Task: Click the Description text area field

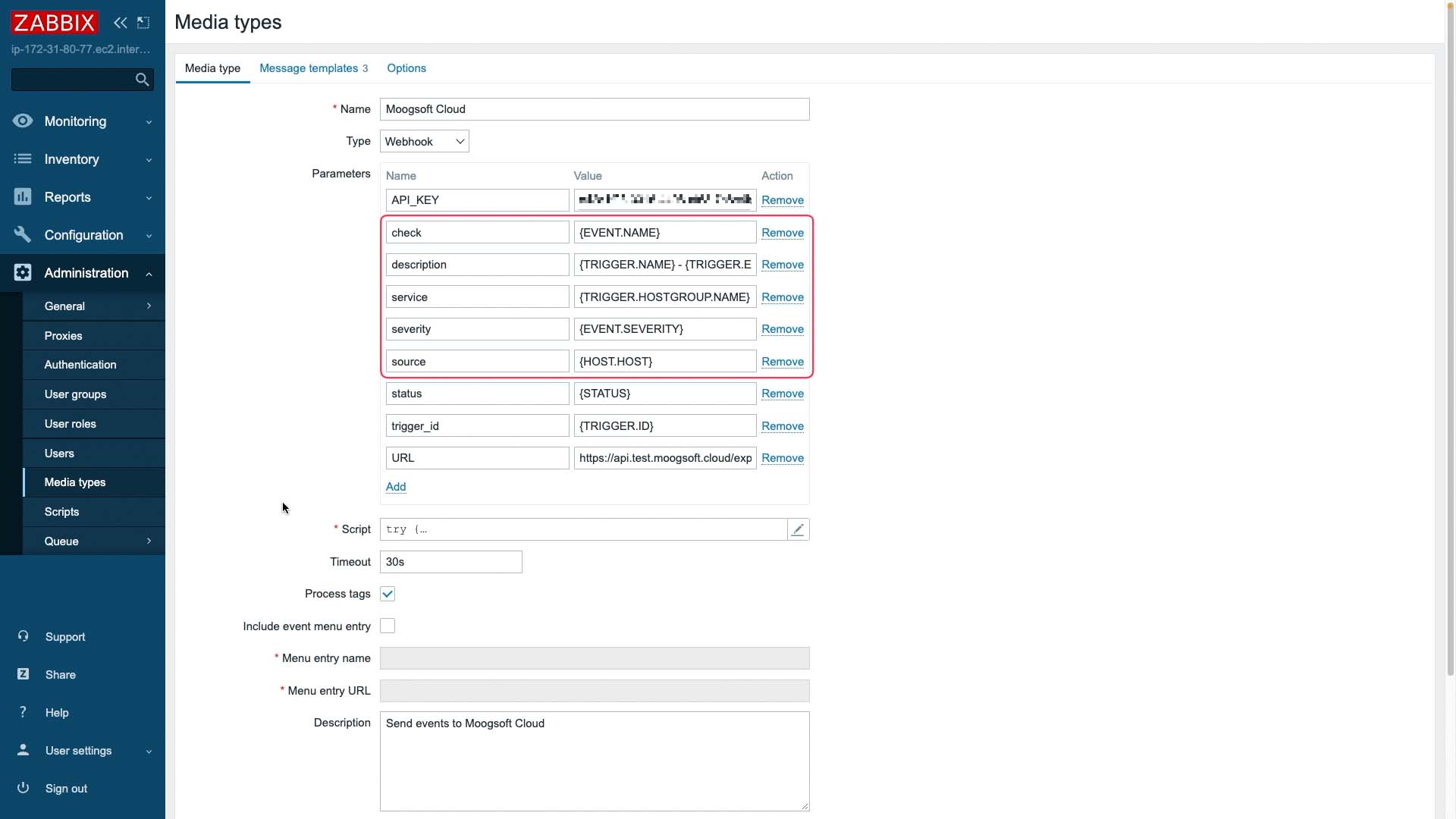Action: [x=595, y=761]
